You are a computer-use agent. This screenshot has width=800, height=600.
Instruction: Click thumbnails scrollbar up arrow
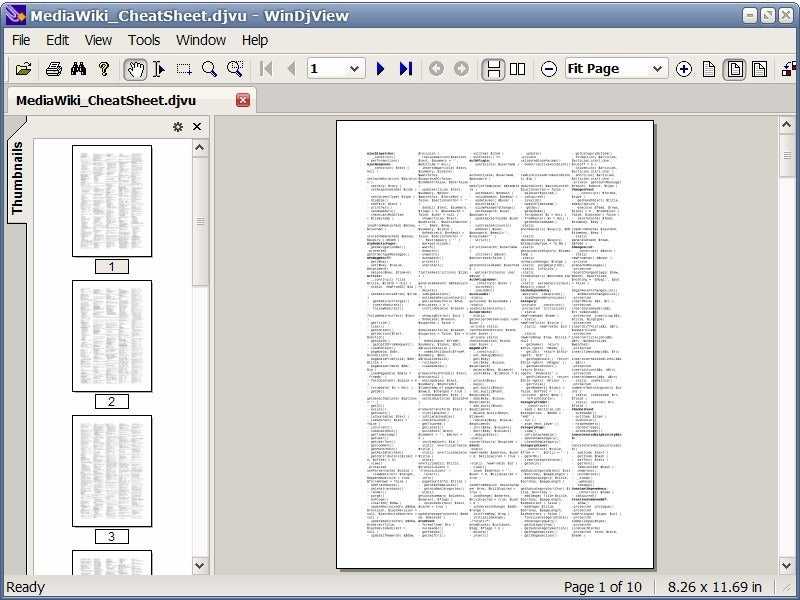(x=200, y=148)
